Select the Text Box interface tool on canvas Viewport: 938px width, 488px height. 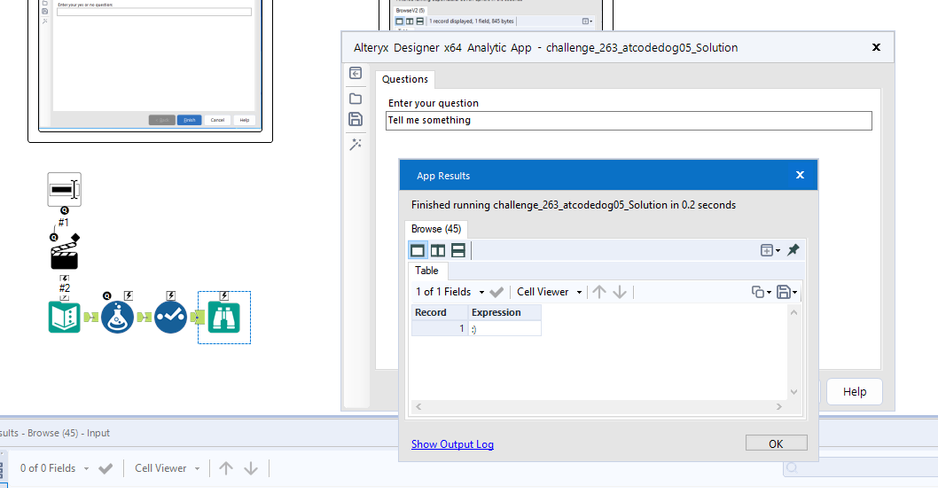(65, 190)
